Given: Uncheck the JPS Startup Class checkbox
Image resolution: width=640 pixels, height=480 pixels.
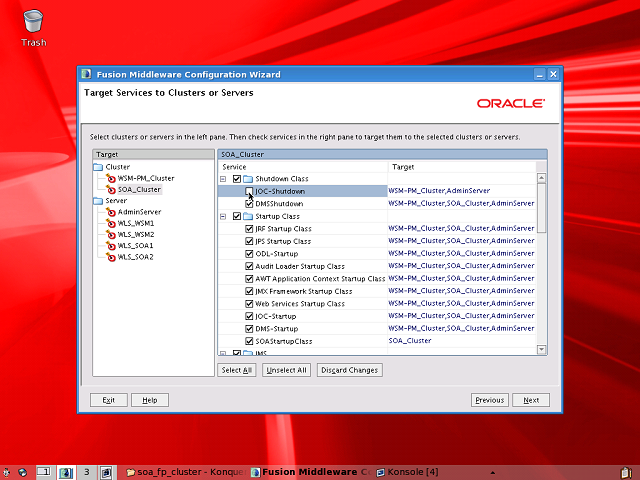Looking at the screenshot, I should [249, 241].
